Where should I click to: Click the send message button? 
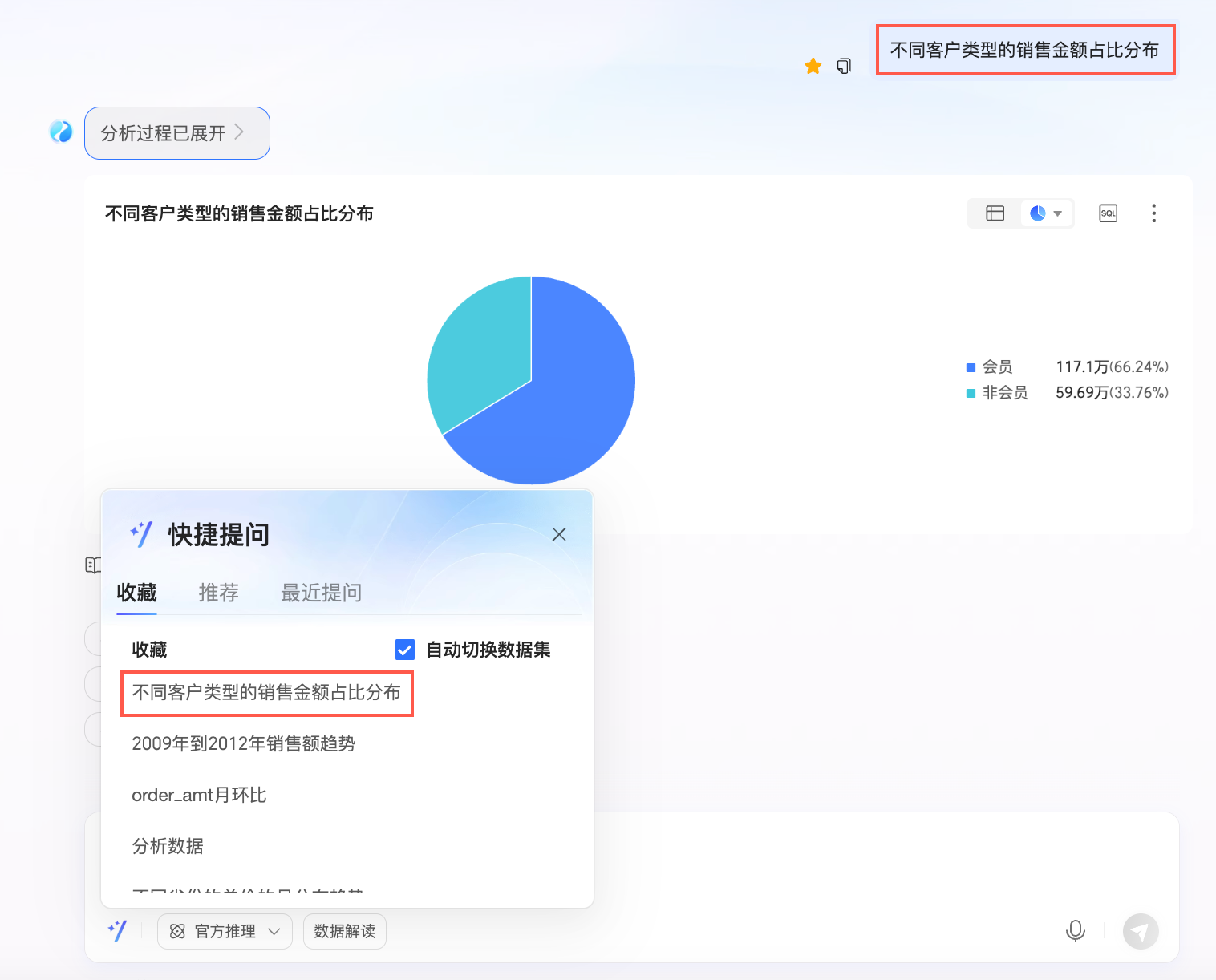[x=1141, y=931]
